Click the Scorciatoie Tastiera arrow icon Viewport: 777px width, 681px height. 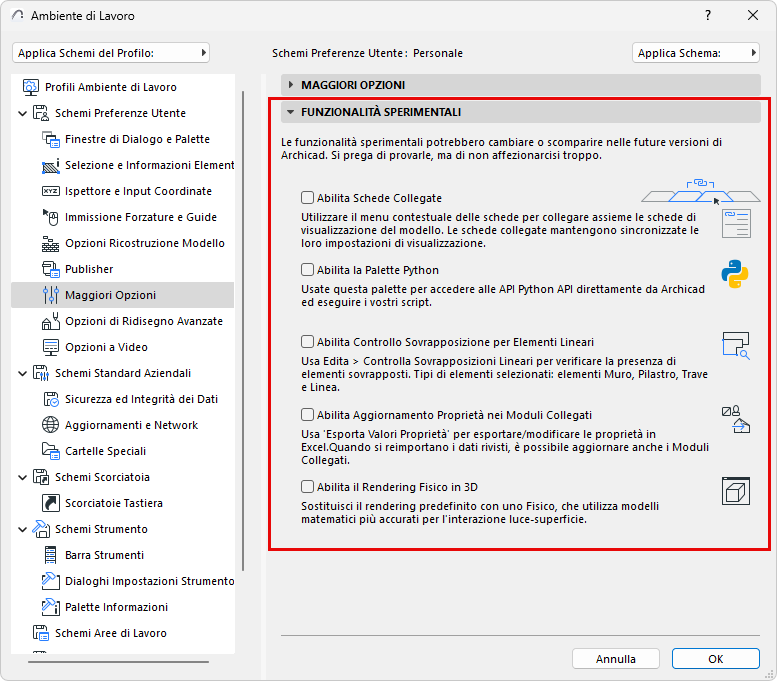[x=51, y=503]
